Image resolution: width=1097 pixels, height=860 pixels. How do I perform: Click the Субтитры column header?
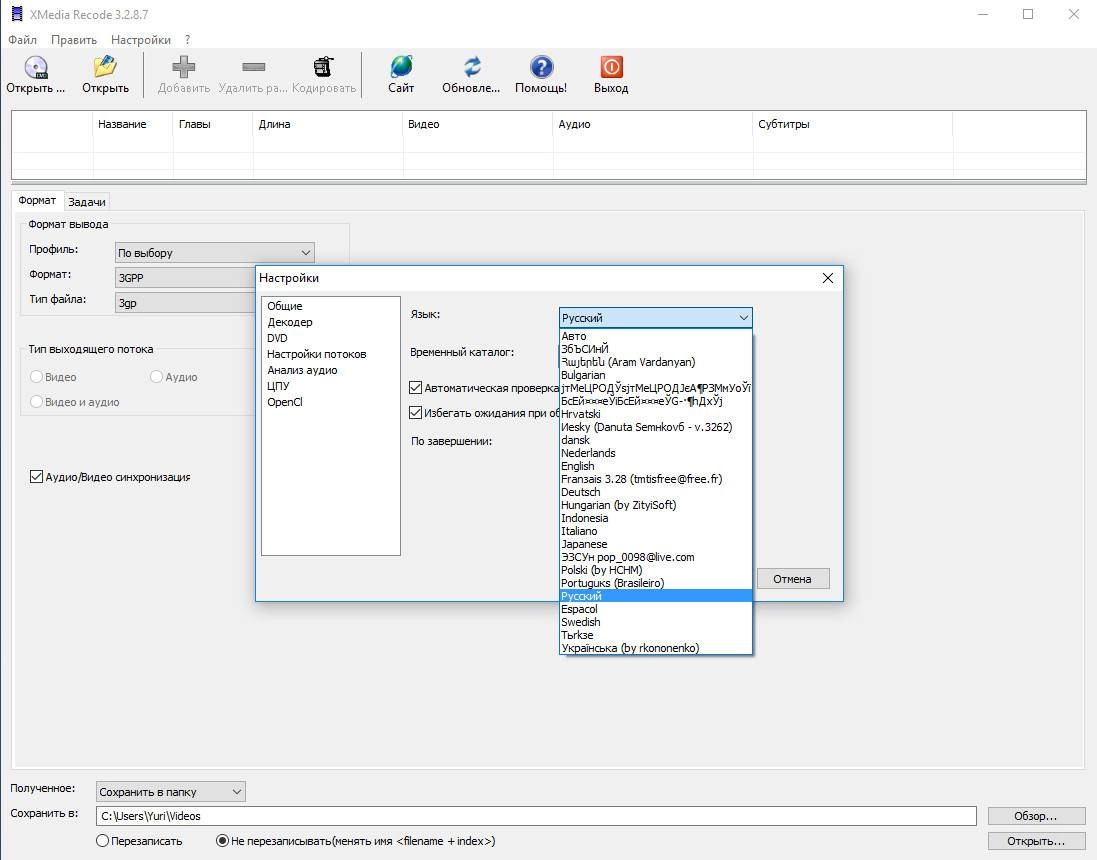(x=853, y=124)
